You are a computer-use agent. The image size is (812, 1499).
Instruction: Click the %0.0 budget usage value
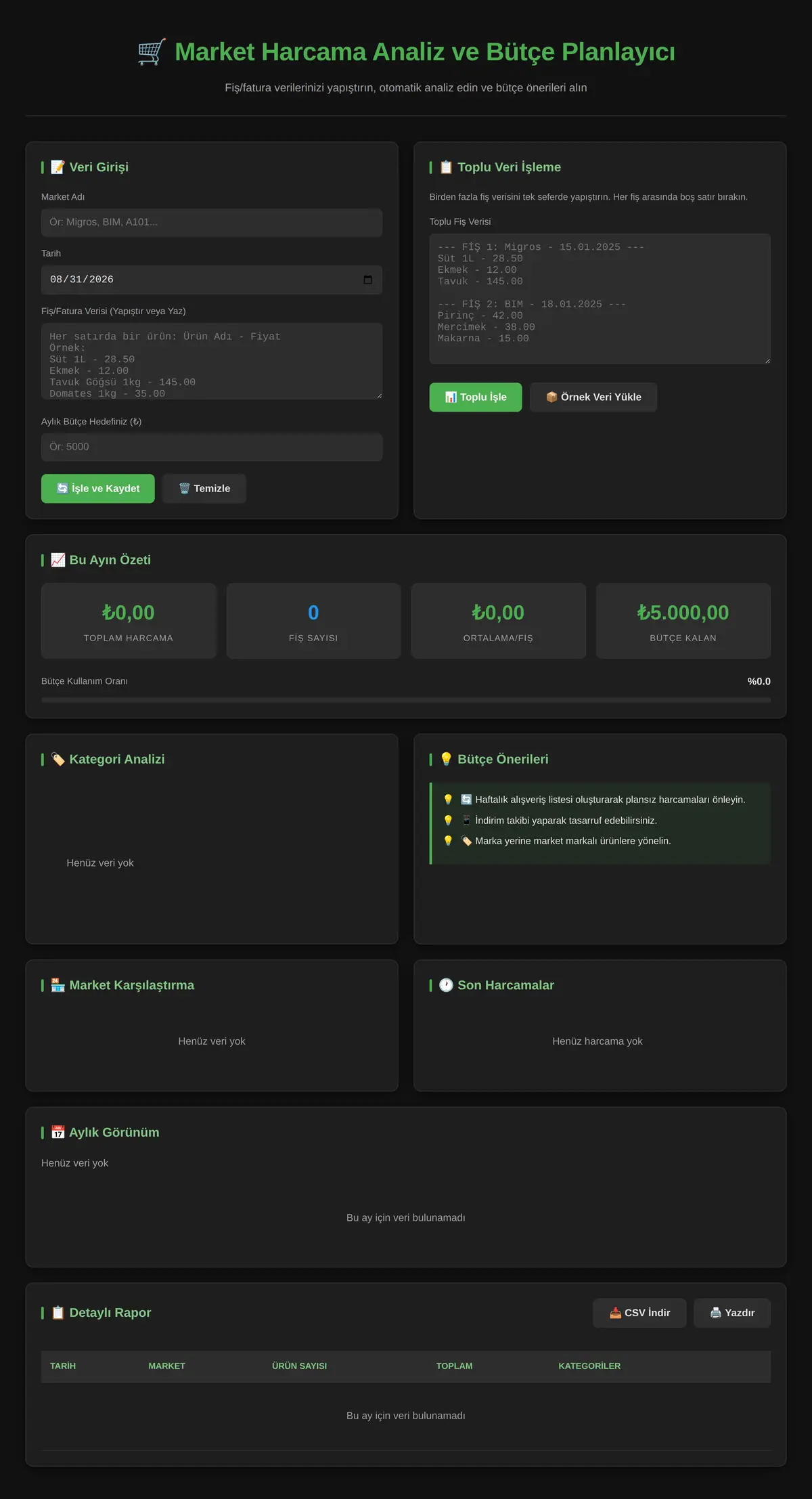tap(759, 681)
